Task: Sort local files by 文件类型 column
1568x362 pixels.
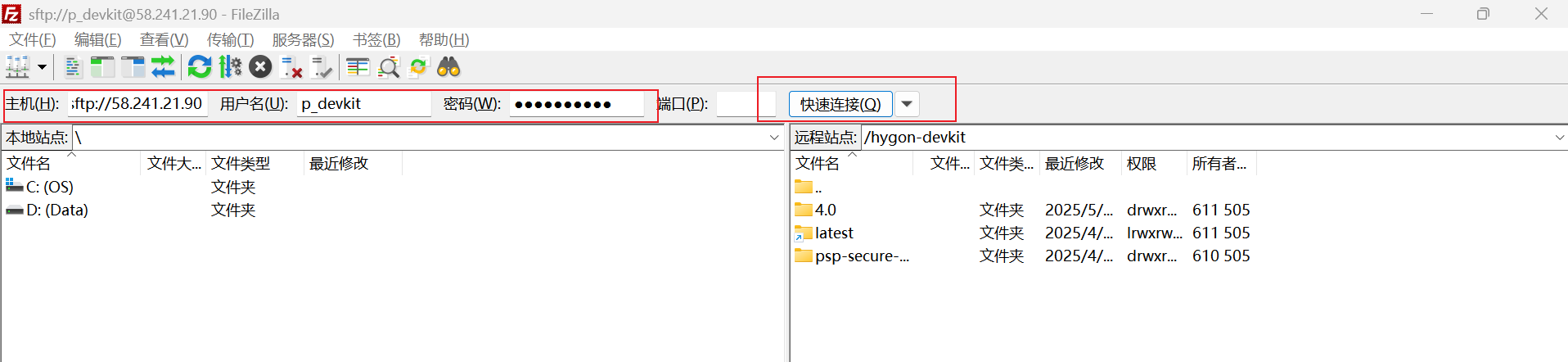Action: coord(255,164)
